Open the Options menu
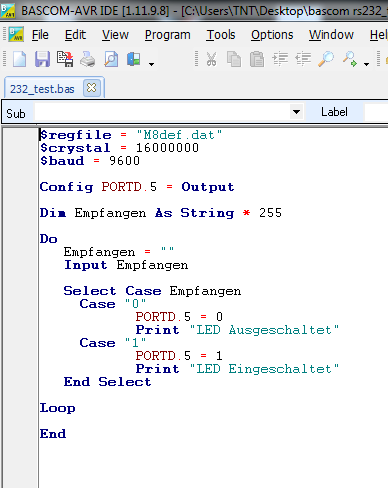 point(272,35)
